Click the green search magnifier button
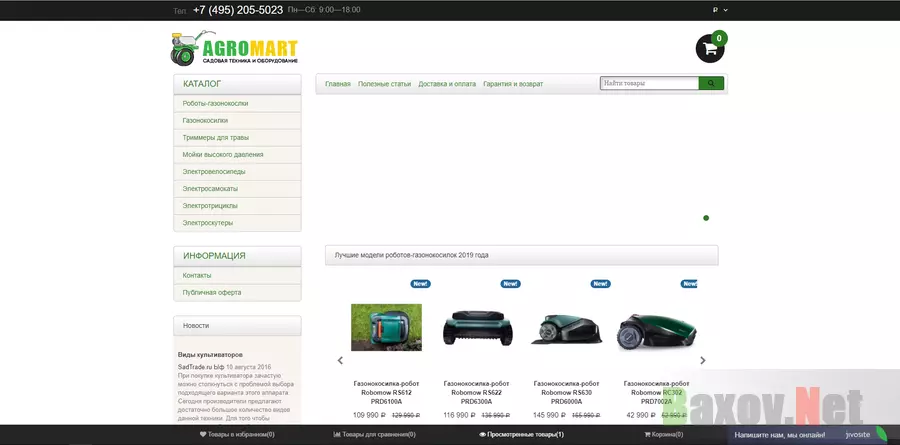The width and height of the screenshot is (900, 445). click(711, 83)
